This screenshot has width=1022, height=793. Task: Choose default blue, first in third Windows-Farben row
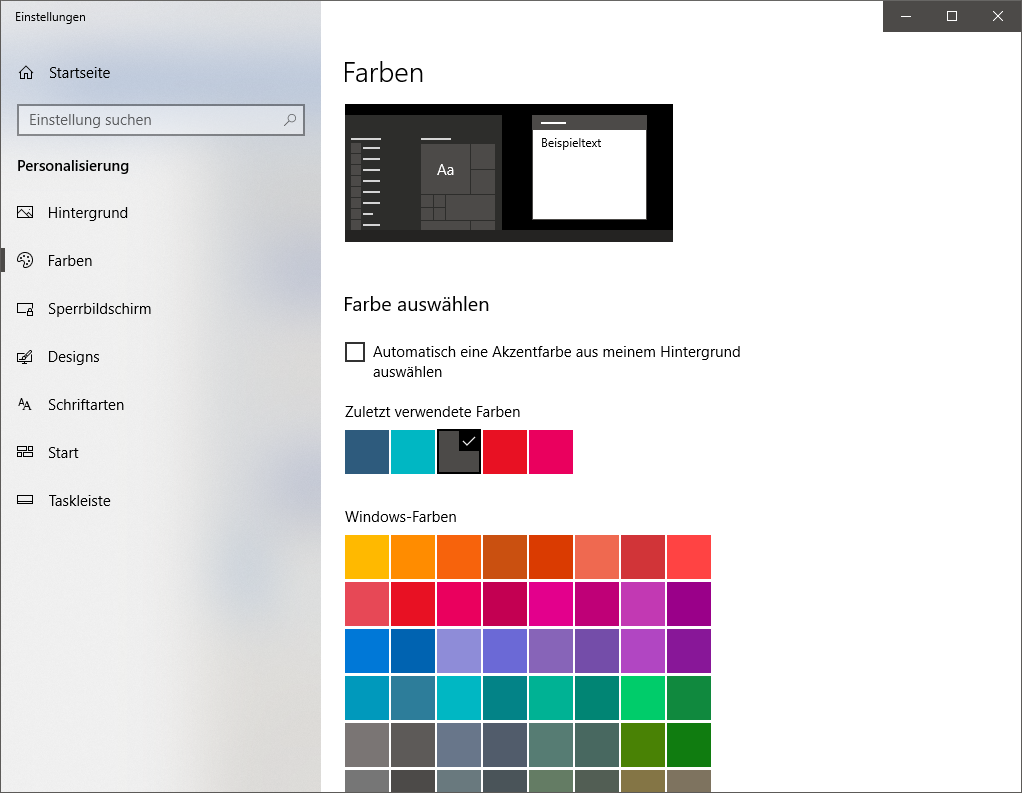click(x=367, y=651)
